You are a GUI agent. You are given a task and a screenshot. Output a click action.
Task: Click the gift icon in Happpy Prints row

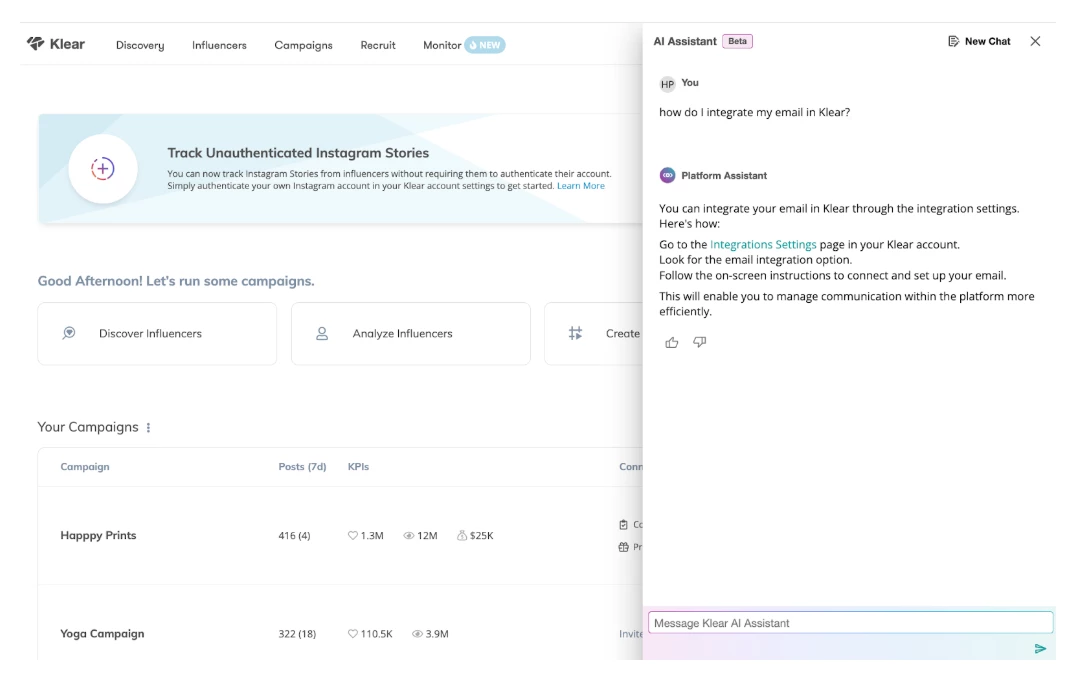click(623, 547)
